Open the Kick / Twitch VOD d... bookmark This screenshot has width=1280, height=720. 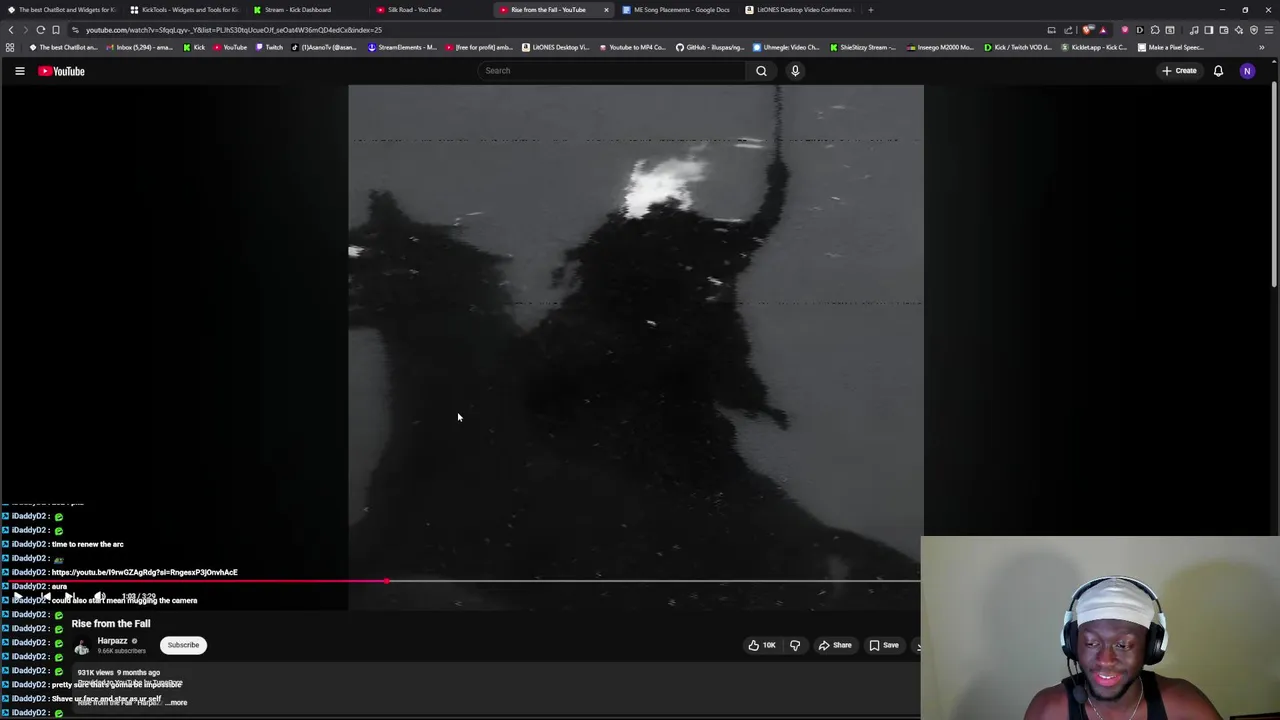tap(1018, 47)
